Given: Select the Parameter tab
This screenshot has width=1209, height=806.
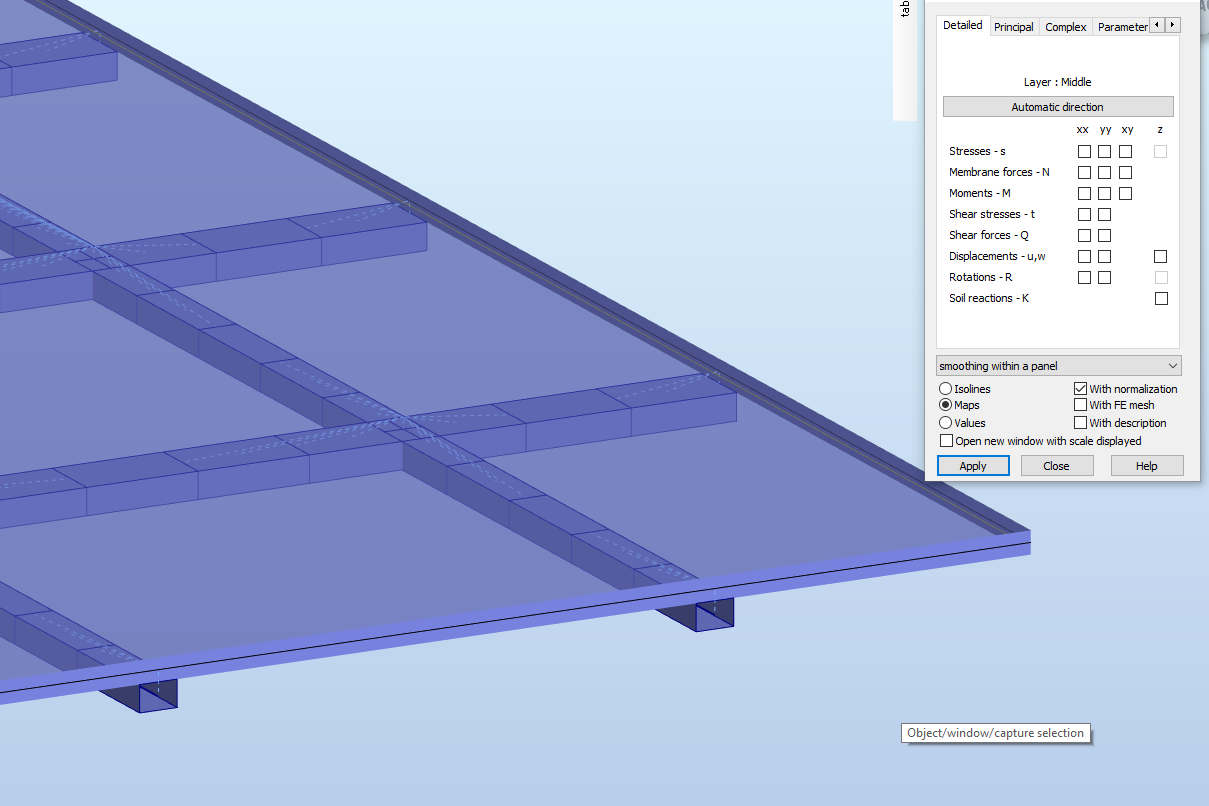Looking at the screenshot, I should tap(1122, 27).
